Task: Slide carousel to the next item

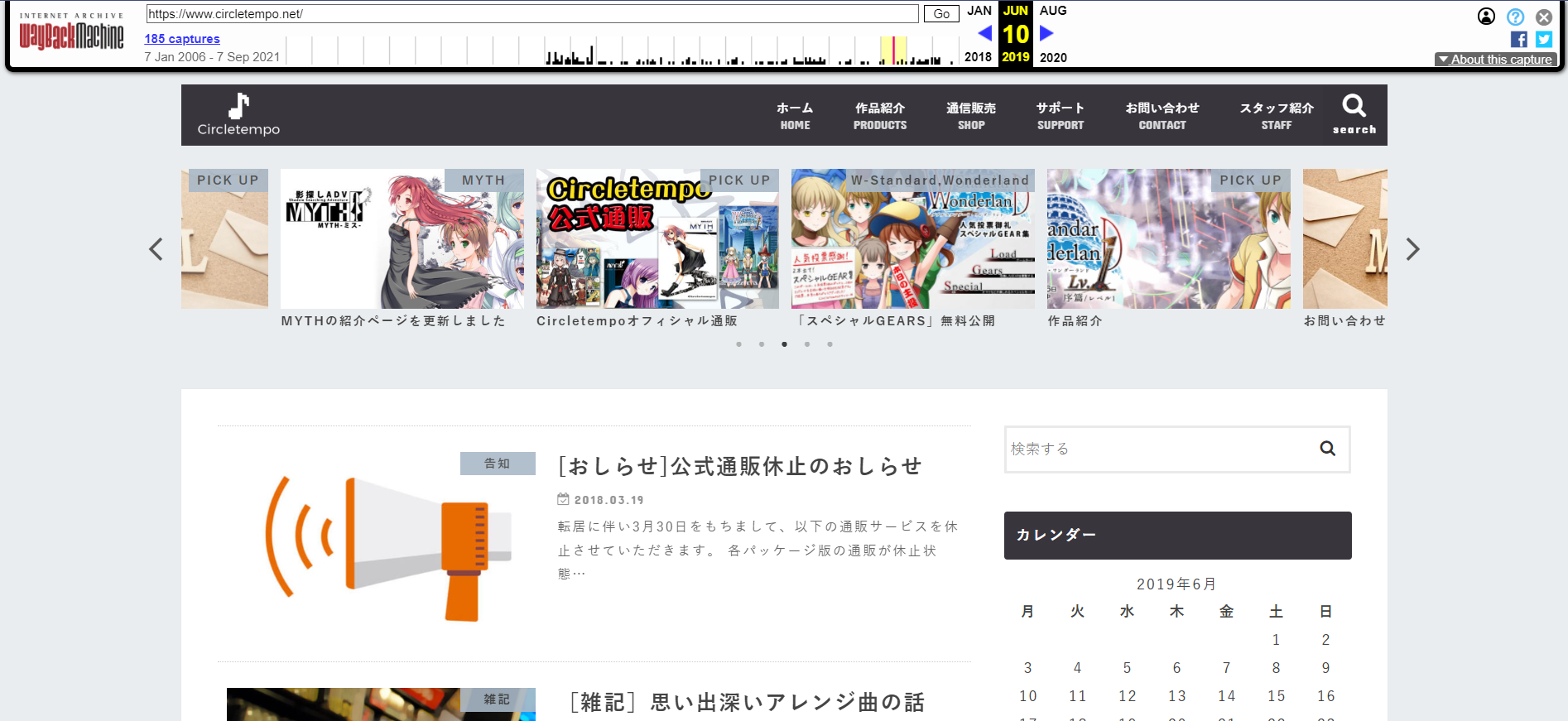Action: [x=1412, y=249]
